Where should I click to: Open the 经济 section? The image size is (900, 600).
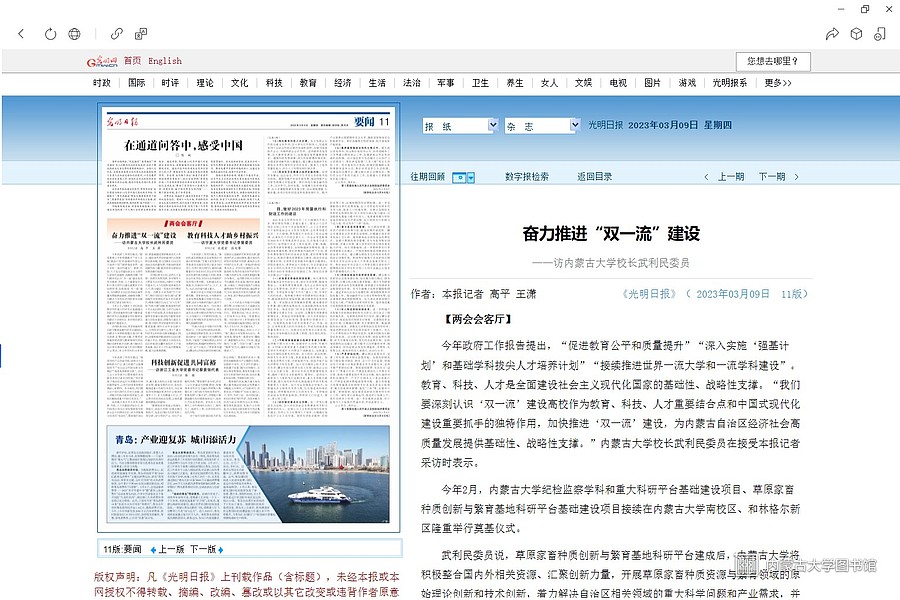click(x=343, y=83)
